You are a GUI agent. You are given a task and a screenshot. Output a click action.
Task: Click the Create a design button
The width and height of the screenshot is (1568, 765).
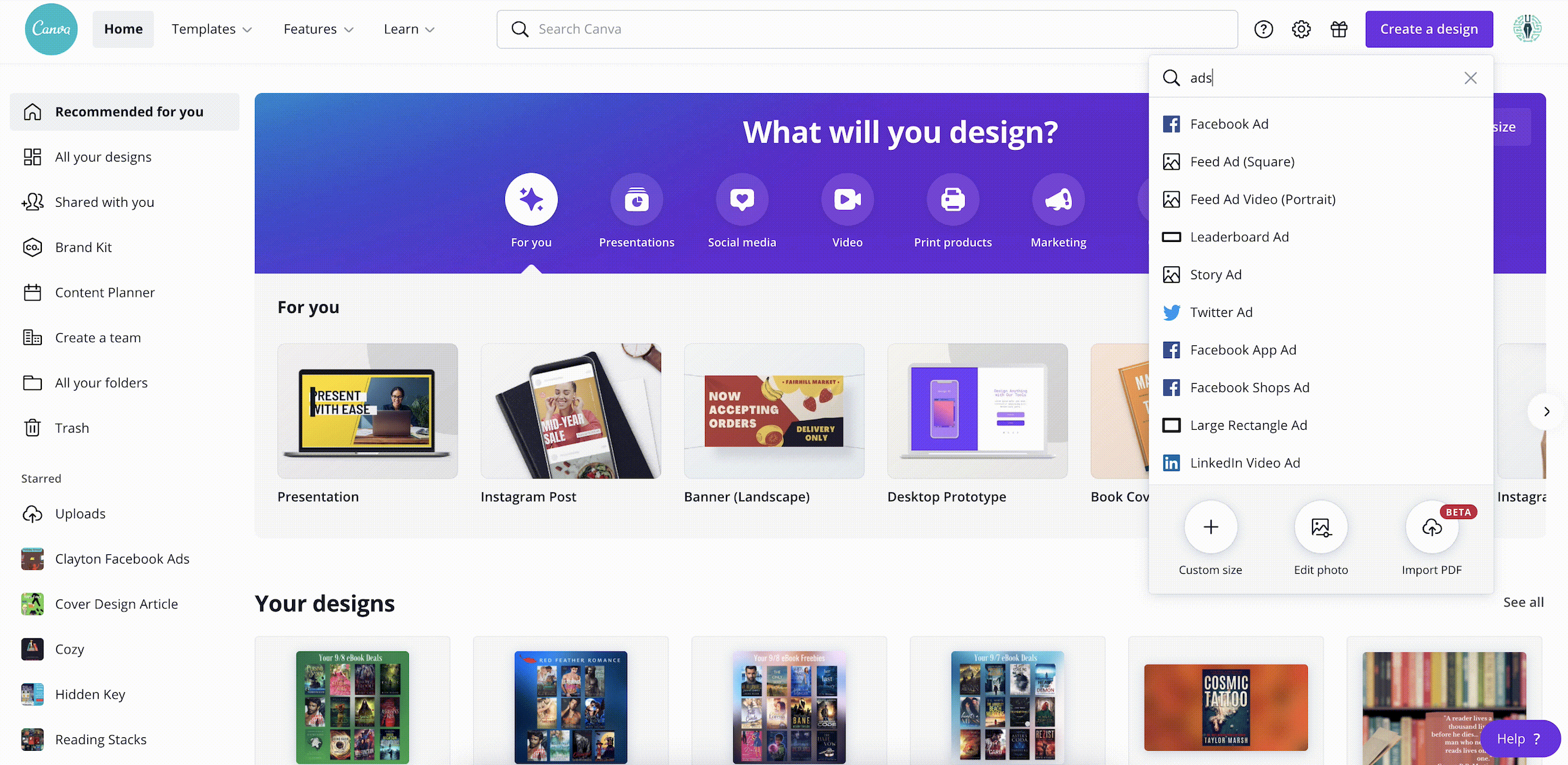tap(1429, 29)
